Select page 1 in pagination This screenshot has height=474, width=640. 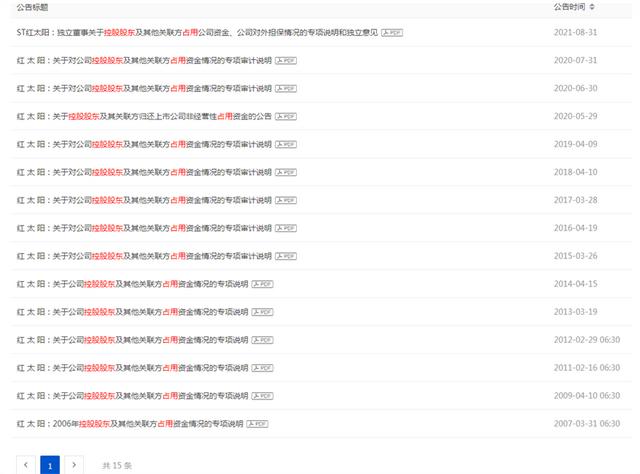click(50, 465)
